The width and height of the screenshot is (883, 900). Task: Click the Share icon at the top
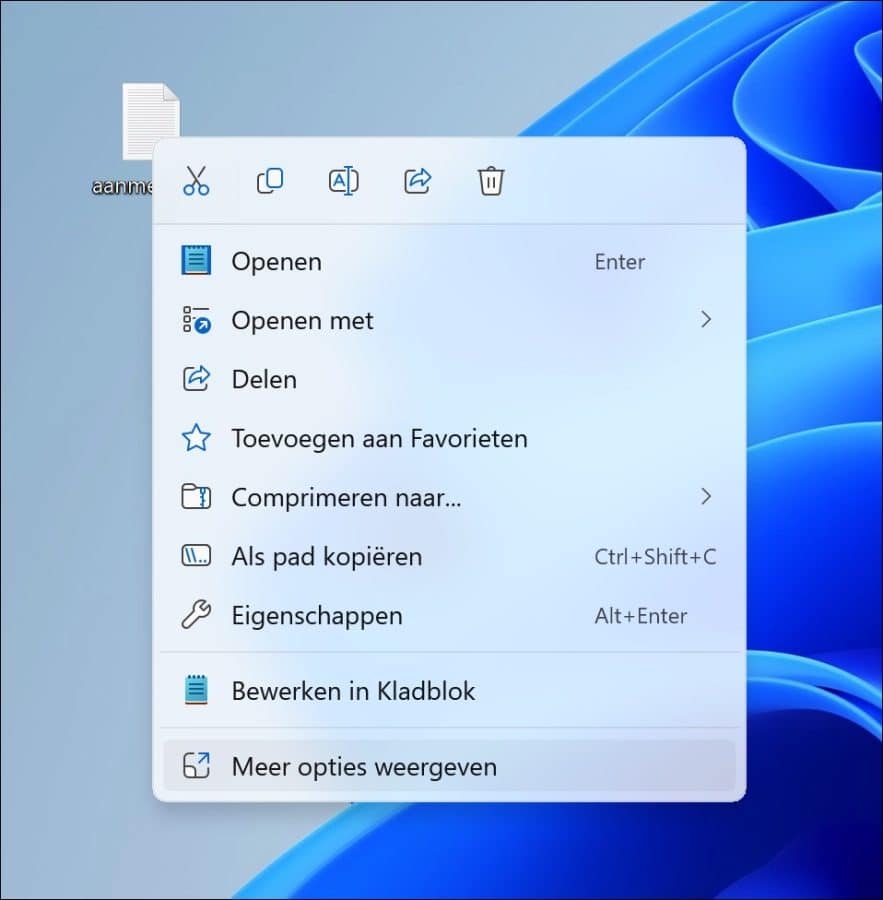tap(417, 181)
